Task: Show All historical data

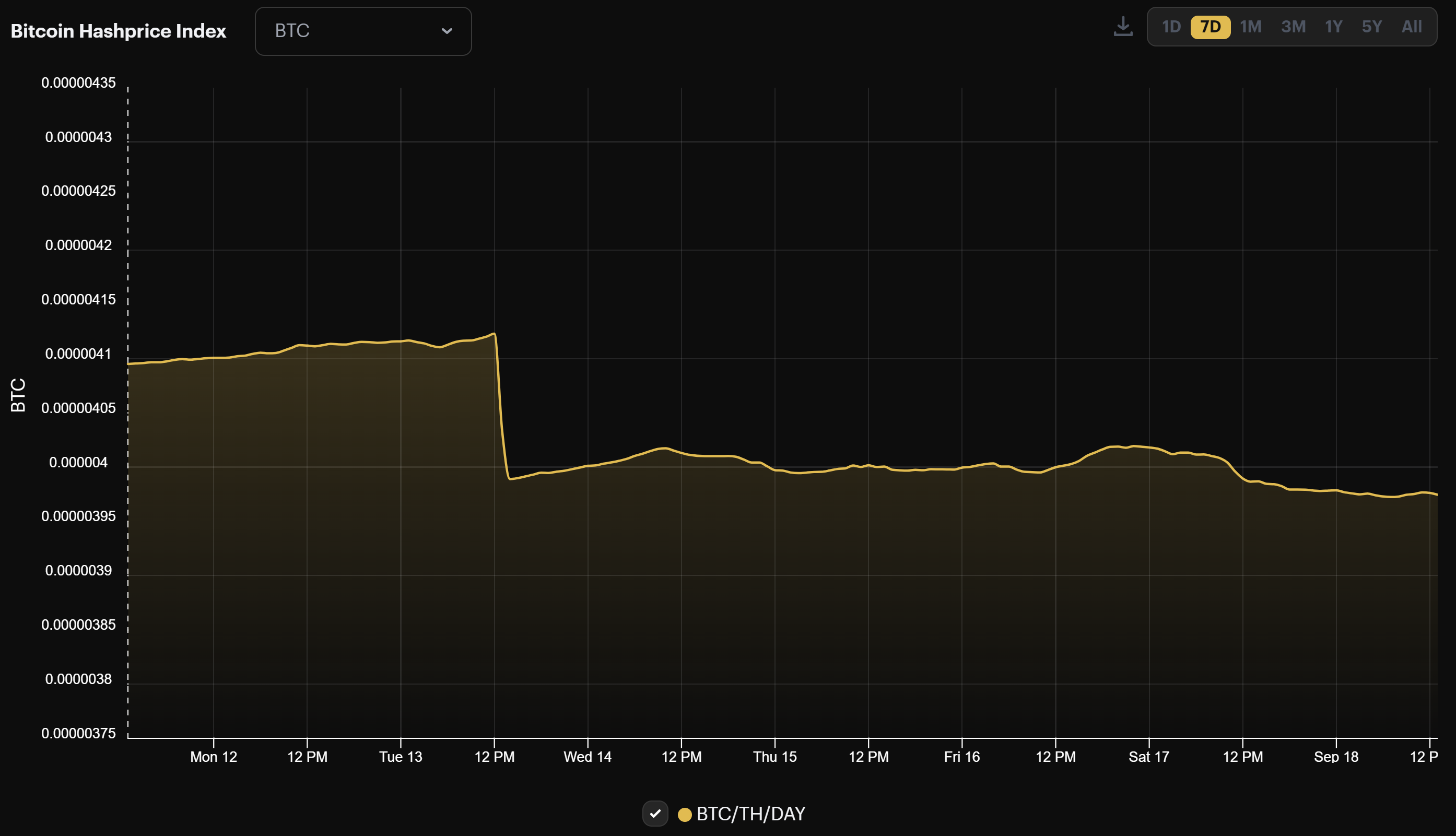Action: pyautogui.click(x=1411, y=26)
